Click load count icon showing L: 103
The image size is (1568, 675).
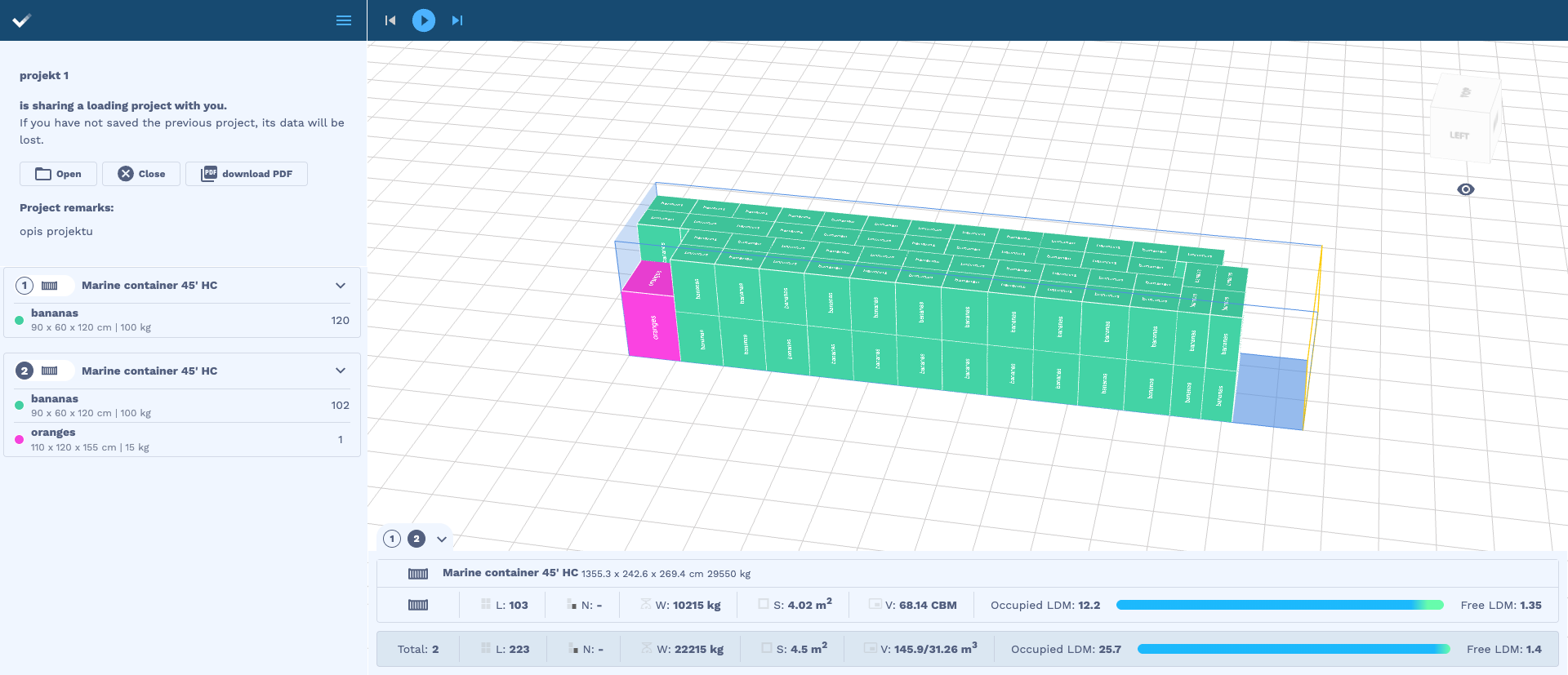(x=486, y=604)
